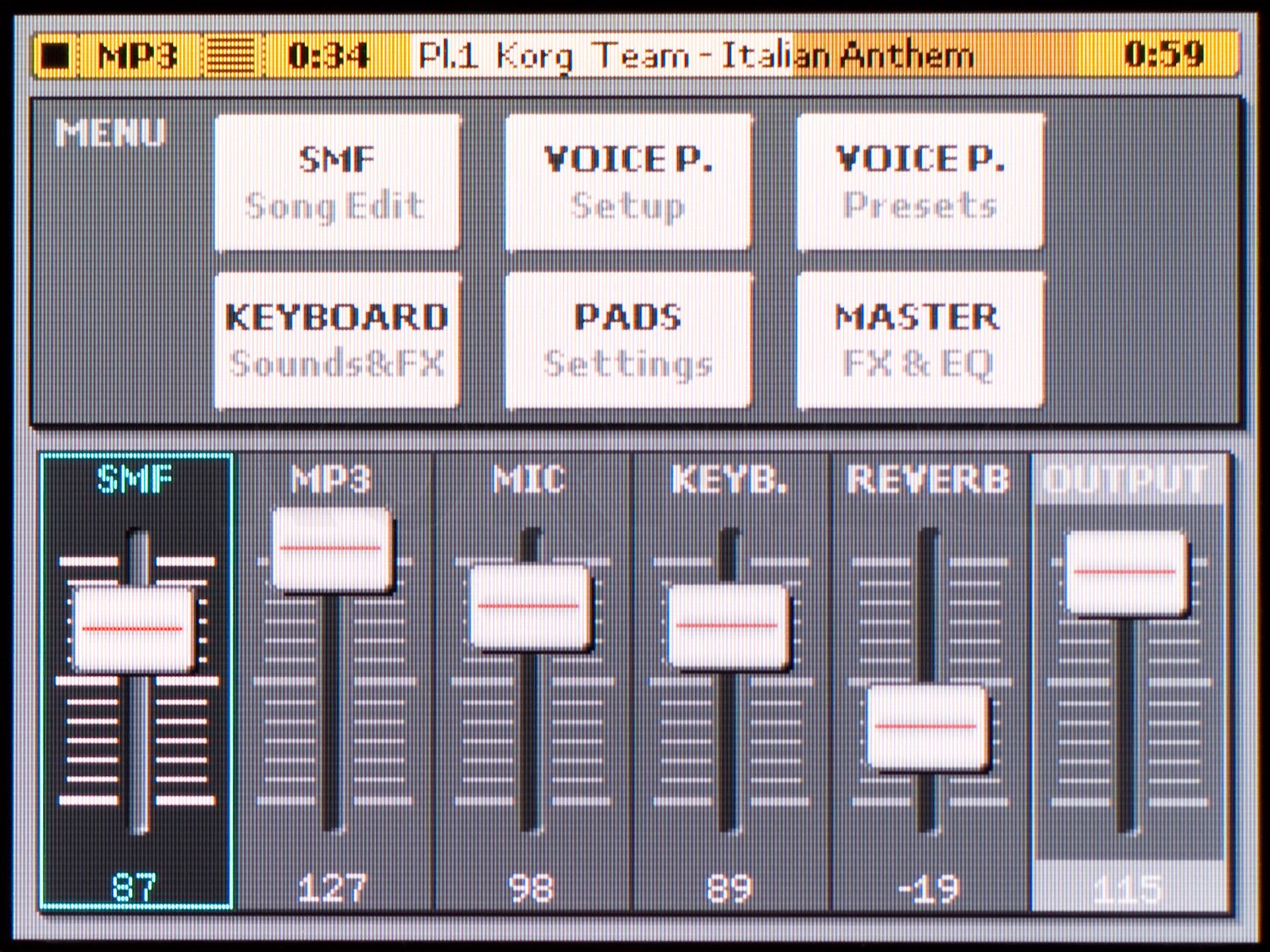Open SMF Song Edit
Image resolution: width=1270 pixels, height=952 pixels.
point(337,181)
